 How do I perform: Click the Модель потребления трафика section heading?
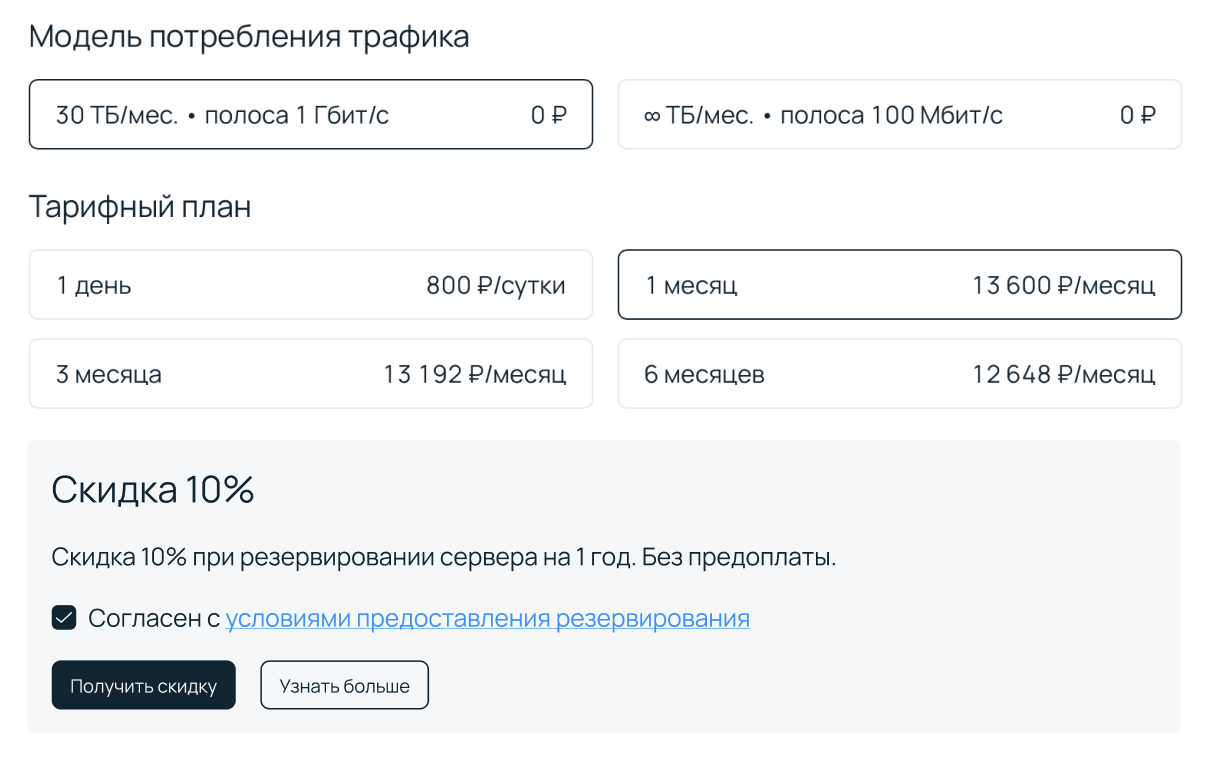point(250,35)
